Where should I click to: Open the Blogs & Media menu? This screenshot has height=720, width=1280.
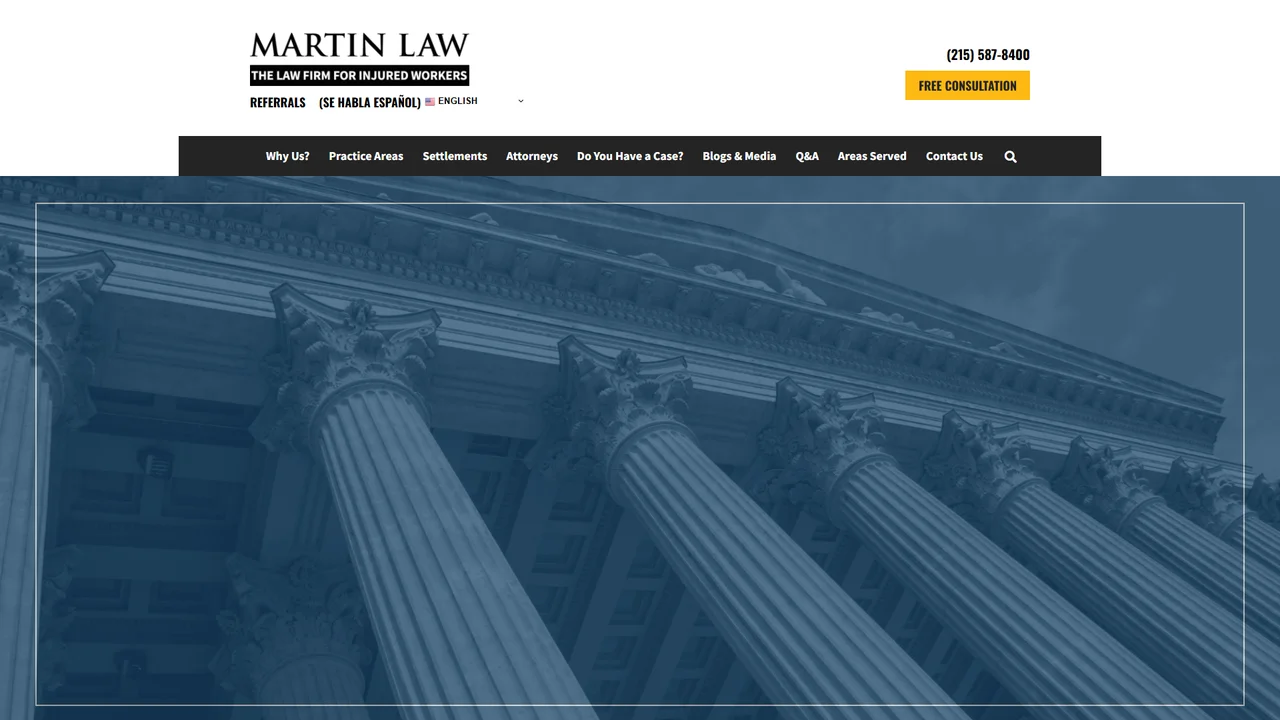click(739, 156)
